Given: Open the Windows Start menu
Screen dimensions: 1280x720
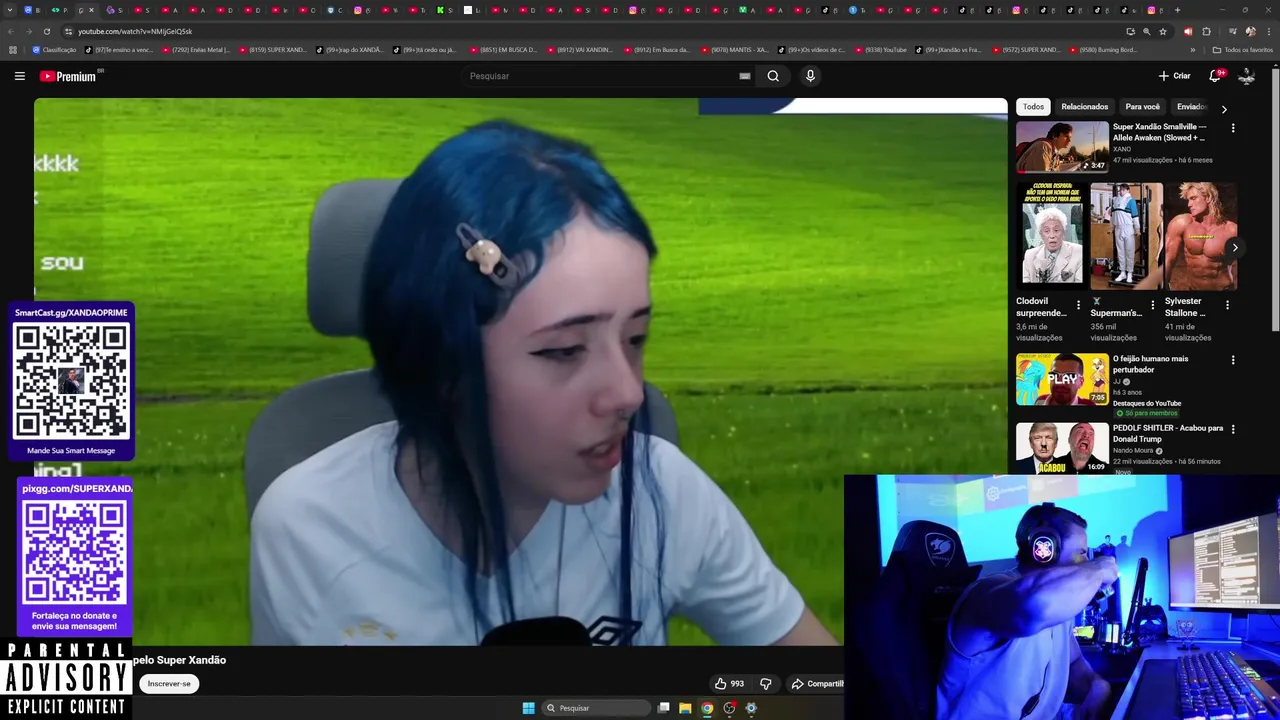Looking at the screenshot, I should tap(528, 708).
